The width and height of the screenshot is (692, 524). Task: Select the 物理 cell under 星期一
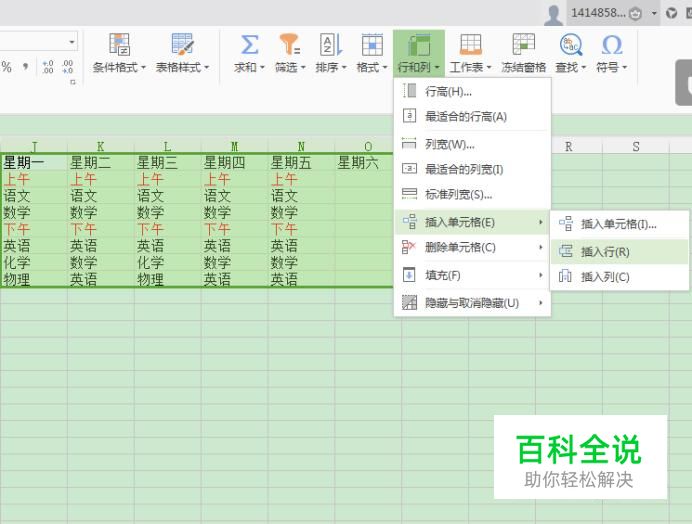point(34,279)
